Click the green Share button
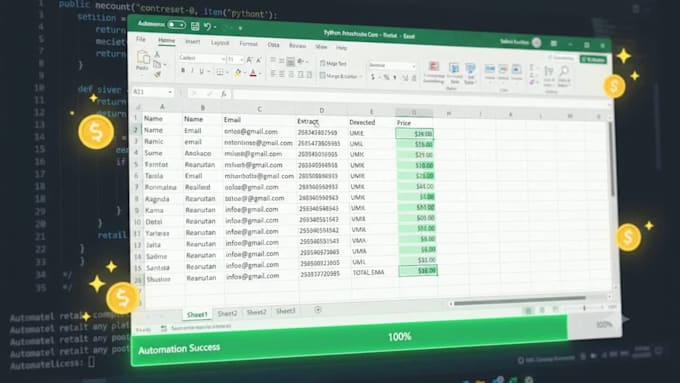Screen dimensions: 680x383 (x=593, y=59)
